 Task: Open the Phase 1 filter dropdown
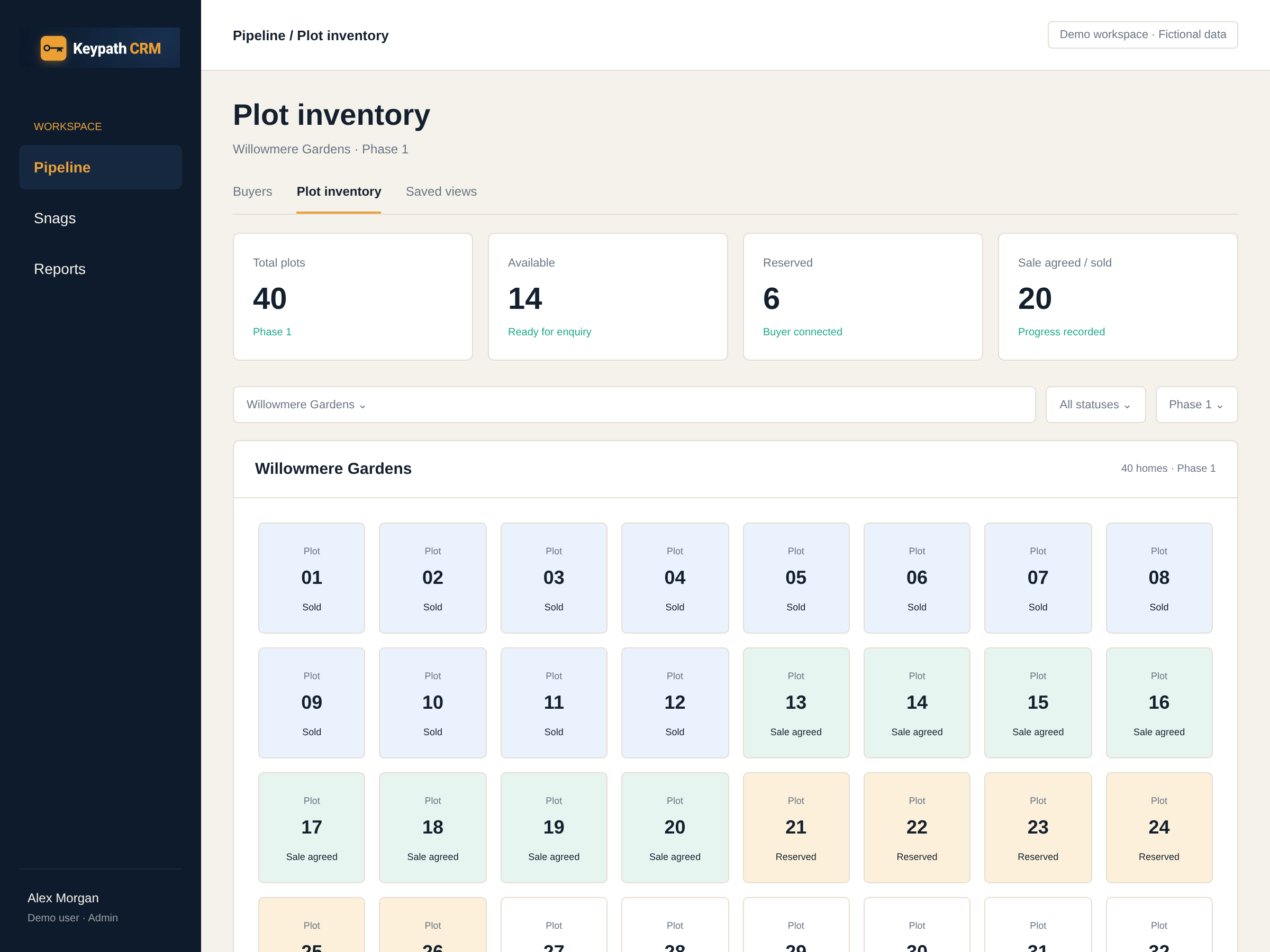(x=1196, y=405)
